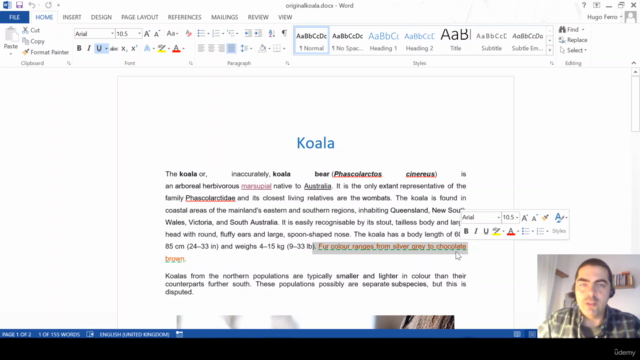Screen dimensions: 640x360
Task: Open the FILE tab
Action: click(x=14, y=17)
